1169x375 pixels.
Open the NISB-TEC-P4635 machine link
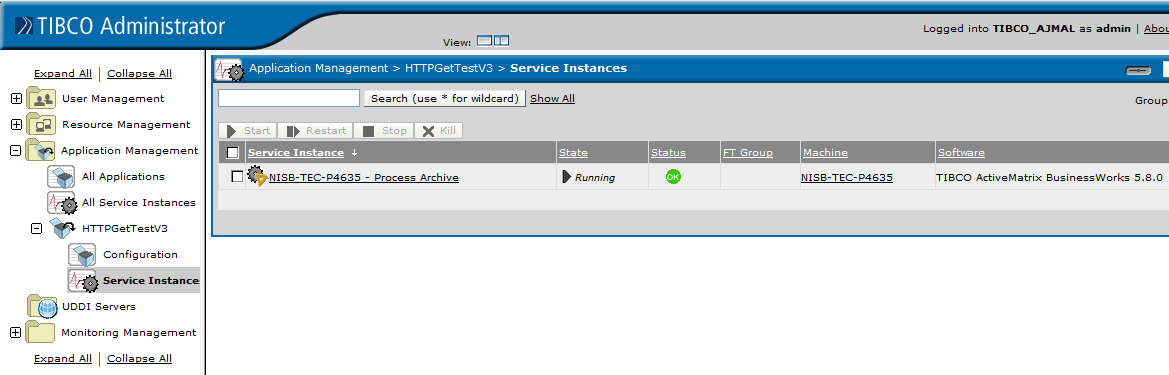[847, 177]
